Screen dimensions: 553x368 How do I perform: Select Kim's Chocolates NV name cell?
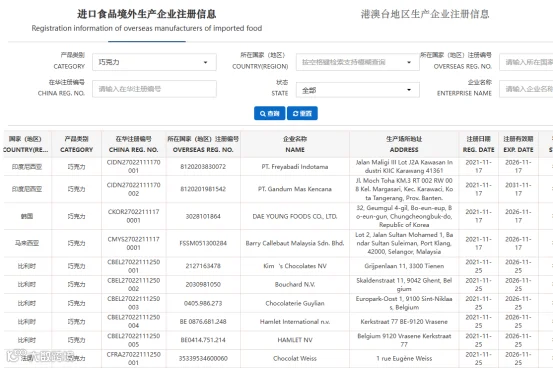click(x=295, y=266)
